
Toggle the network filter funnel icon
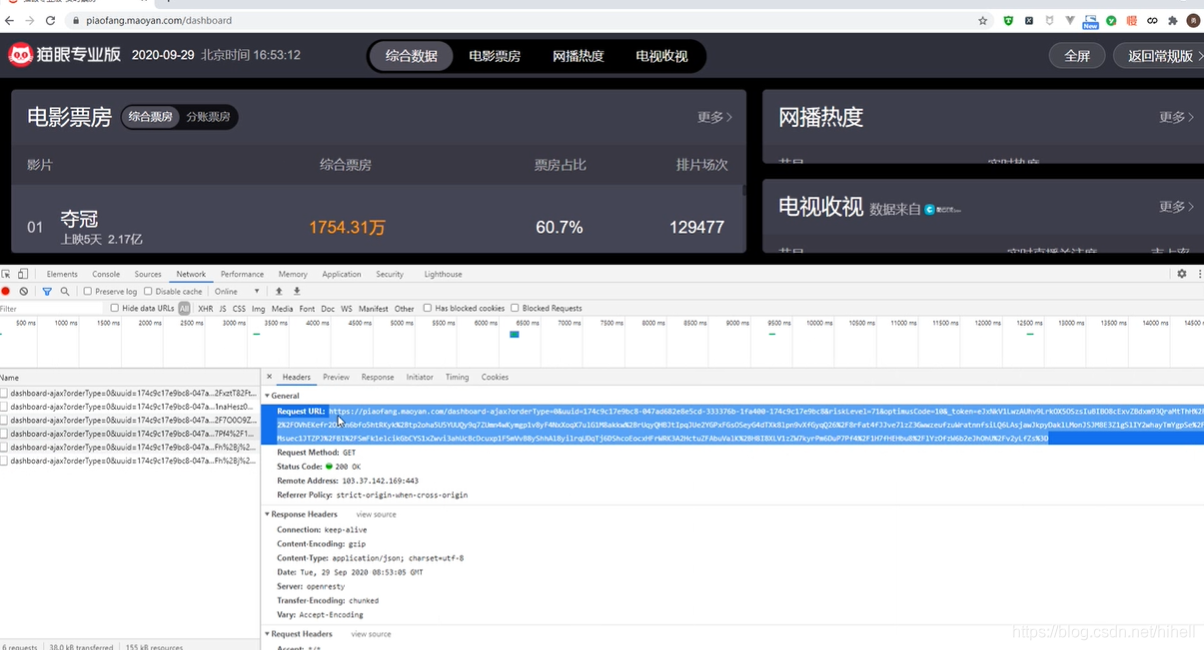(47, 291)
